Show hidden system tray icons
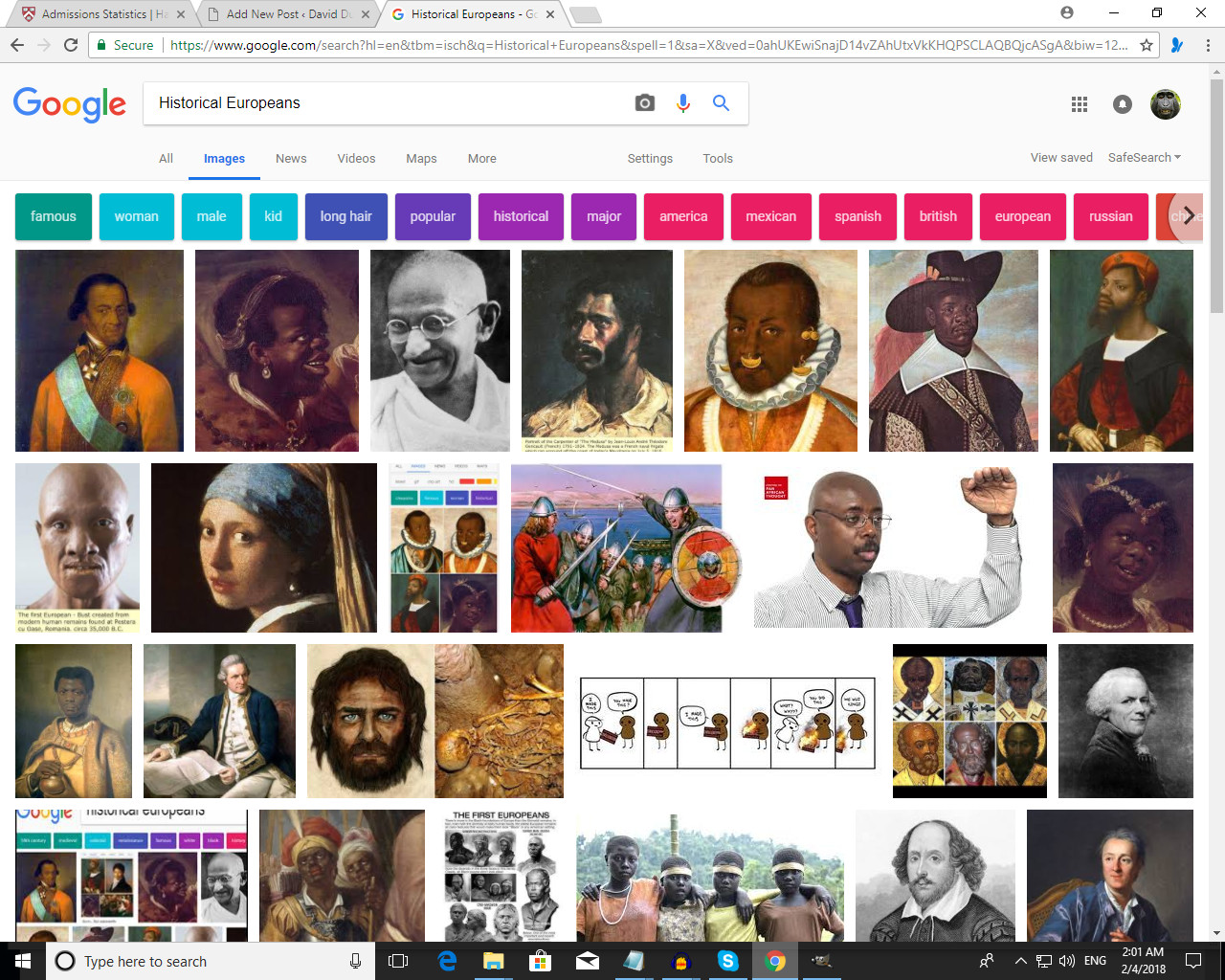The width and height of the screenshot is (1225, 980). click(1020, 961)
